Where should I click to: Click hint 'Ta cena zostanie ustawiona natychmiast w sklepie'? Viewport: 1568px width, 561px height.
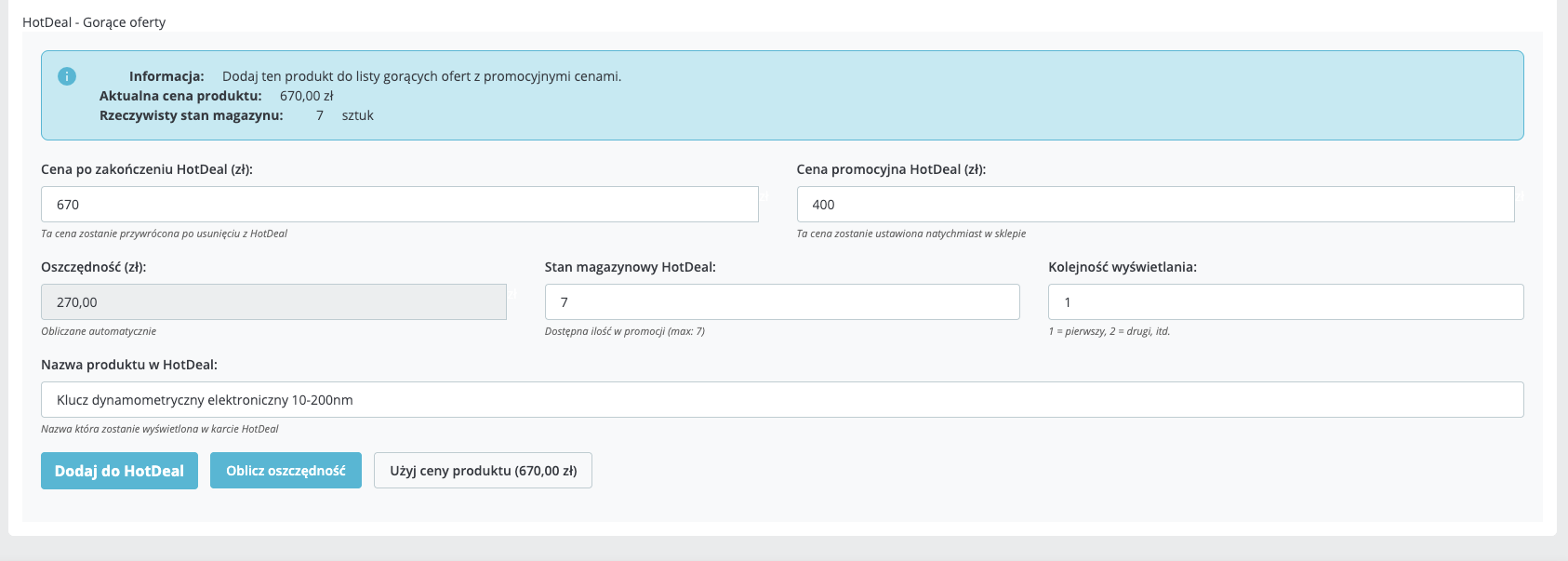click(x=911, y=234)
